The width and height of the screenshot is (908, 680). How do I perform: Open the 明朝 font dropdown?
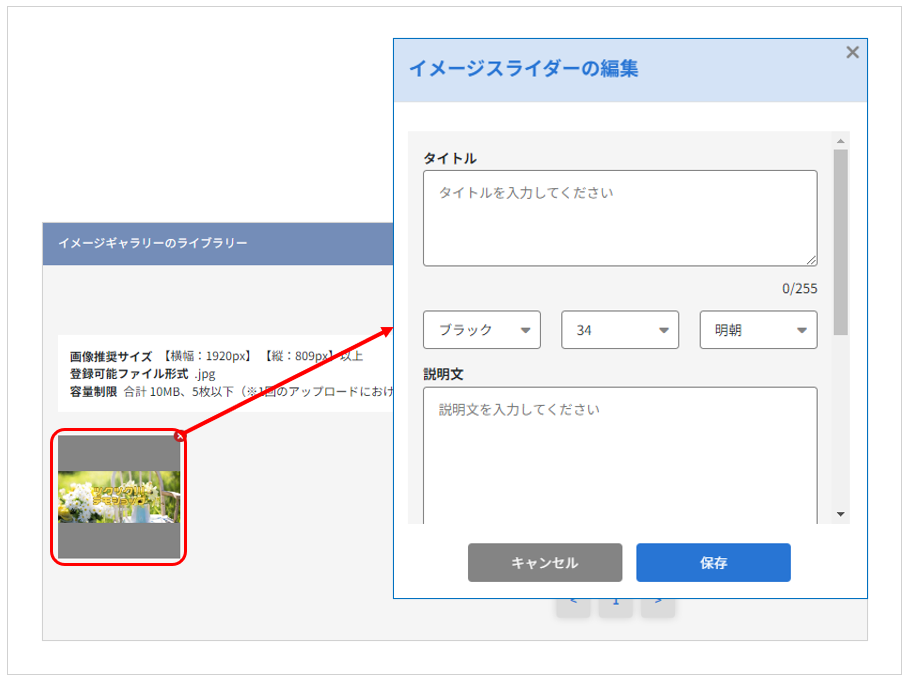[x=758, y=330]
